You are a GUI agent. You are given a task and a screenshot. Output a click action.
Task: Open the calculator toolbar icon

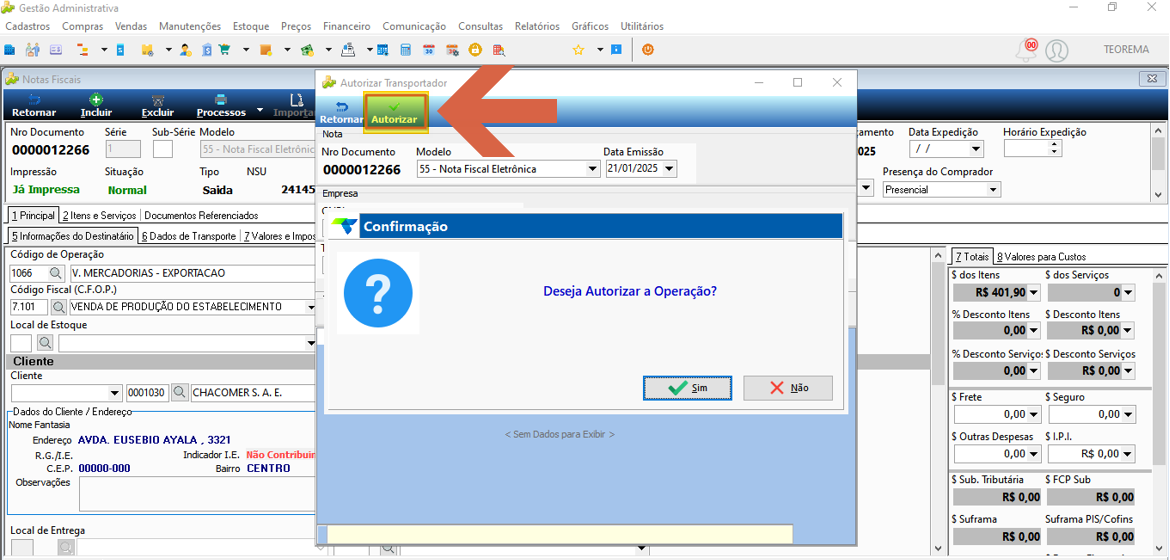coord(405,50)
